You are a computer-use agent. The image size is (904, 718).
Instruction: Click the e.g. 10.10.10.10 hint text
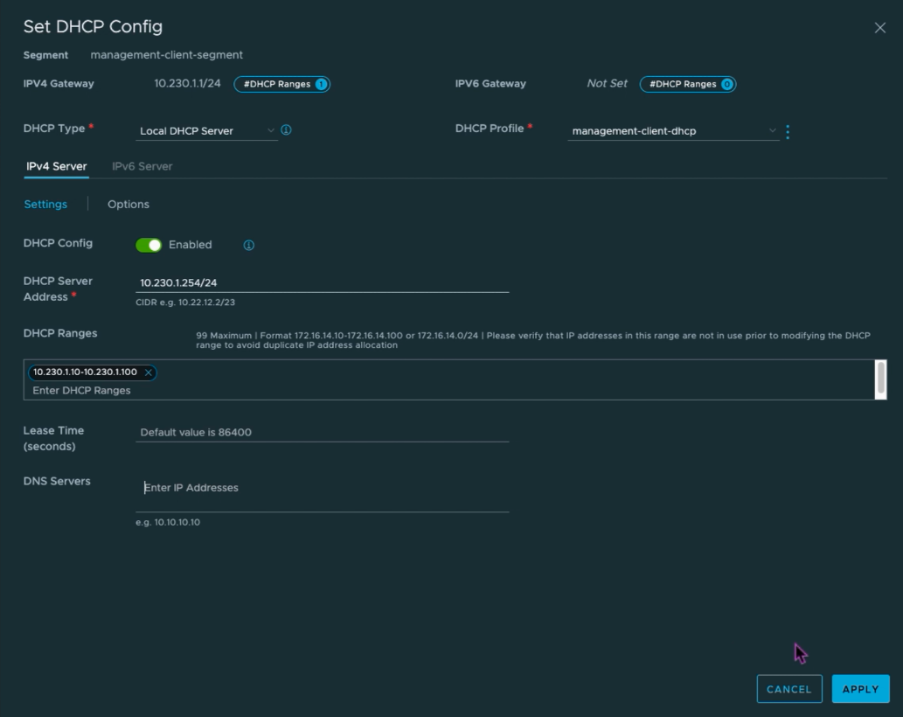tap(168, 522)
